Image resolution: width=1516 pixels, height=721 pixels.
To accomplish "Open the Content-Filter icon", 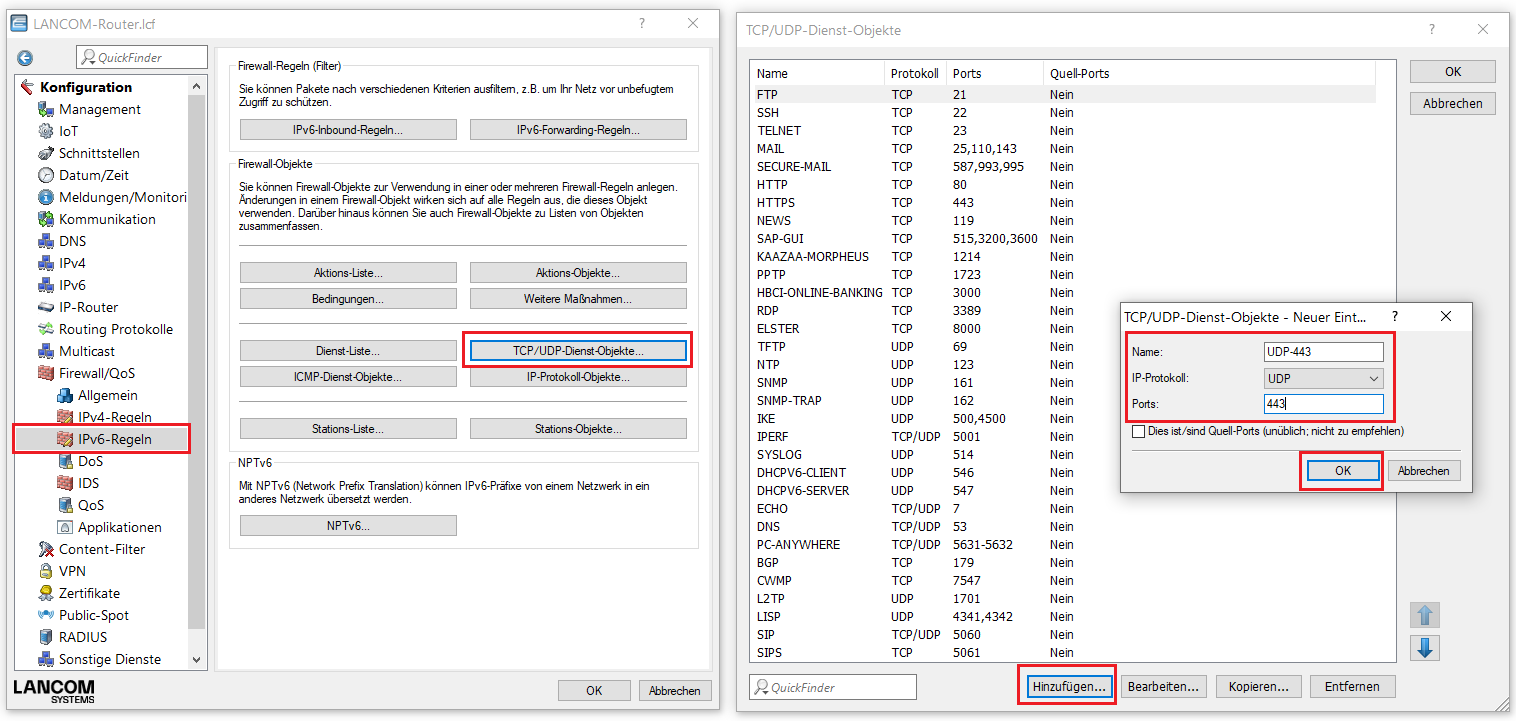I will coord(45,549).
